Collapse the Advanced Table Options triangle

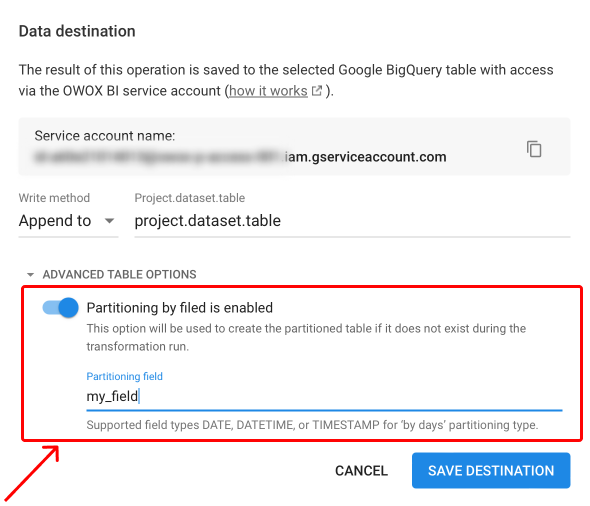pyautogui.click(x=30, y=275)
